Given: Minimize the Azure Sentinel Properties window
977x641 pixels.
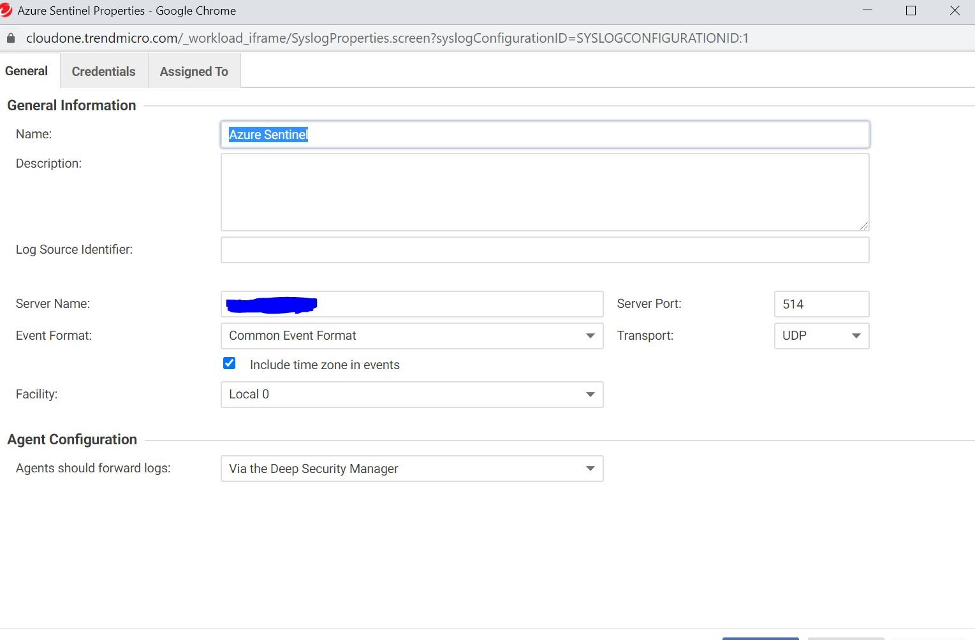Looking at the screenshot, I should 867,11.
